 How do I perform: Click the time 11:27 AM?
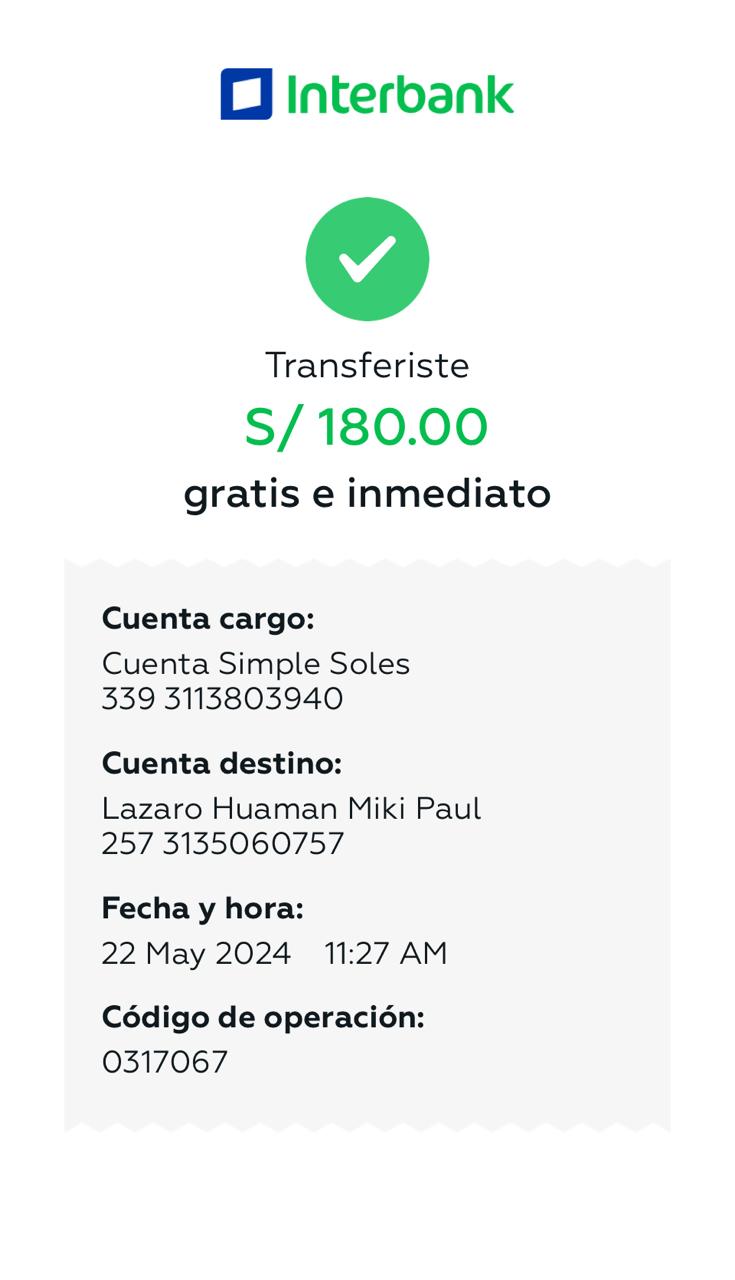pos(386,954)
